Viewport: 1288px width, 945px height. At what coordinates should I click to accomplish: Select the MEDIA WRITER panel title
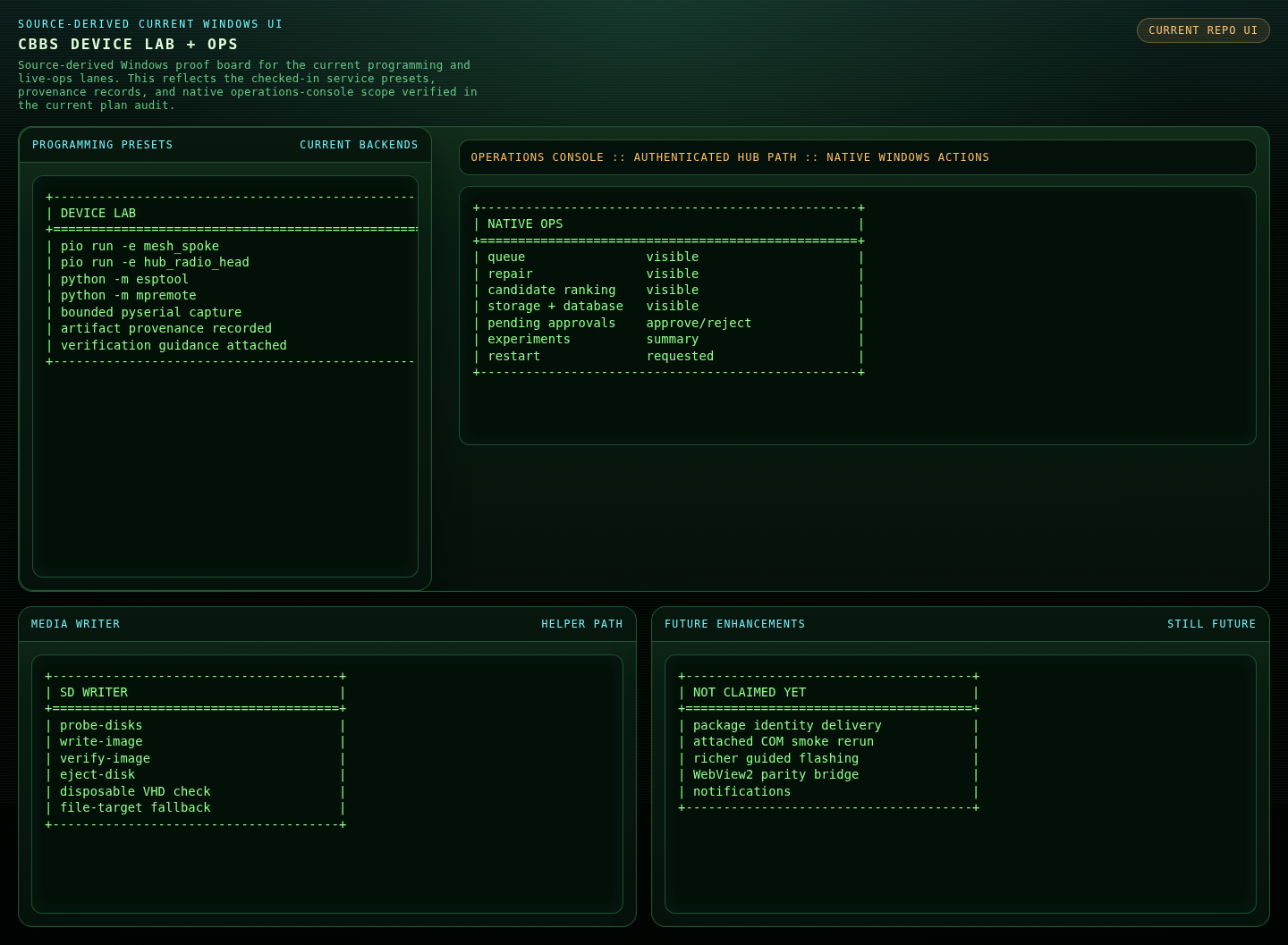coord(75,624)
